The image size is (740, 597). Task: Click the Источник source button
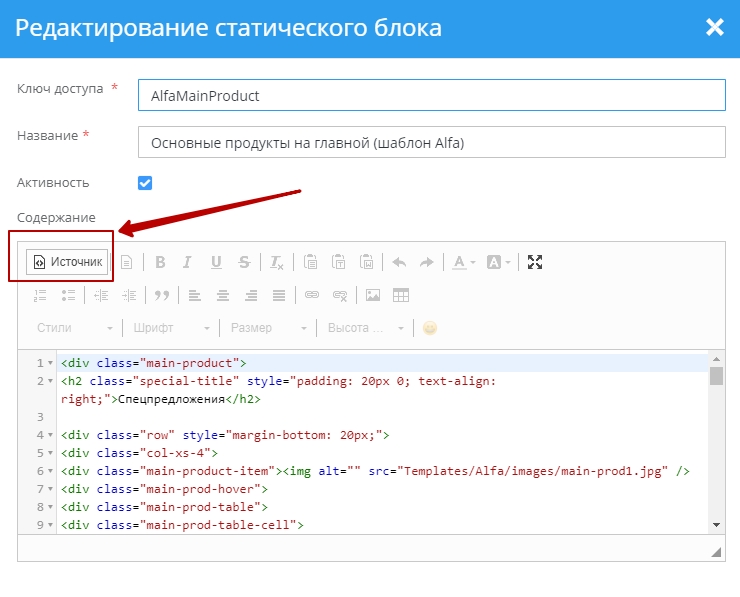point(67,262)
